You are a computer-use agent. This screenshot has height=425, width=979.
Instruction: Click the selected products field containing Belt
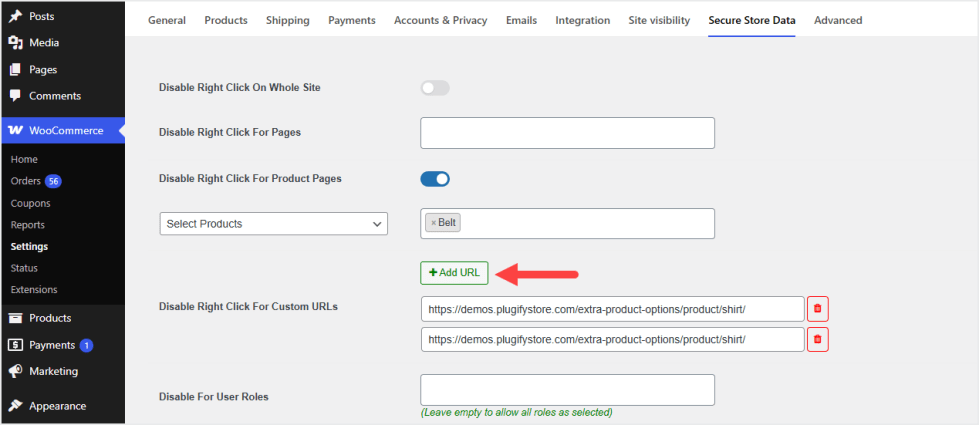pyautogui.click(x=568, y=223)
